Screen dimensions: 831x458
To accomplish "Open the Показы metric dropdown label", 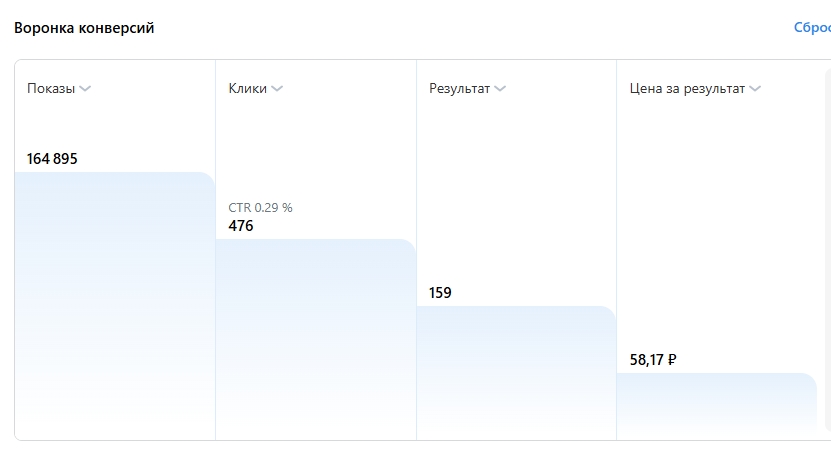I will [51, 89].
